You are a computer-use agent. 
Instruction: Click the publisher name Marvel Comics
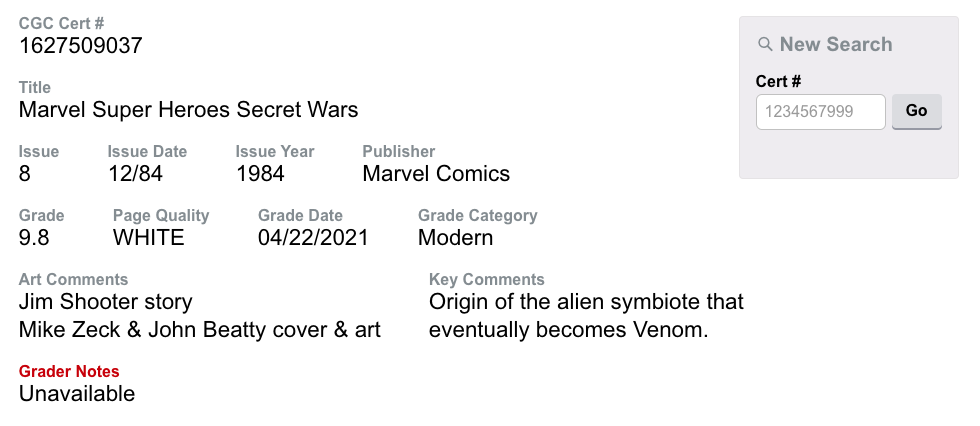tap(436, 174)
